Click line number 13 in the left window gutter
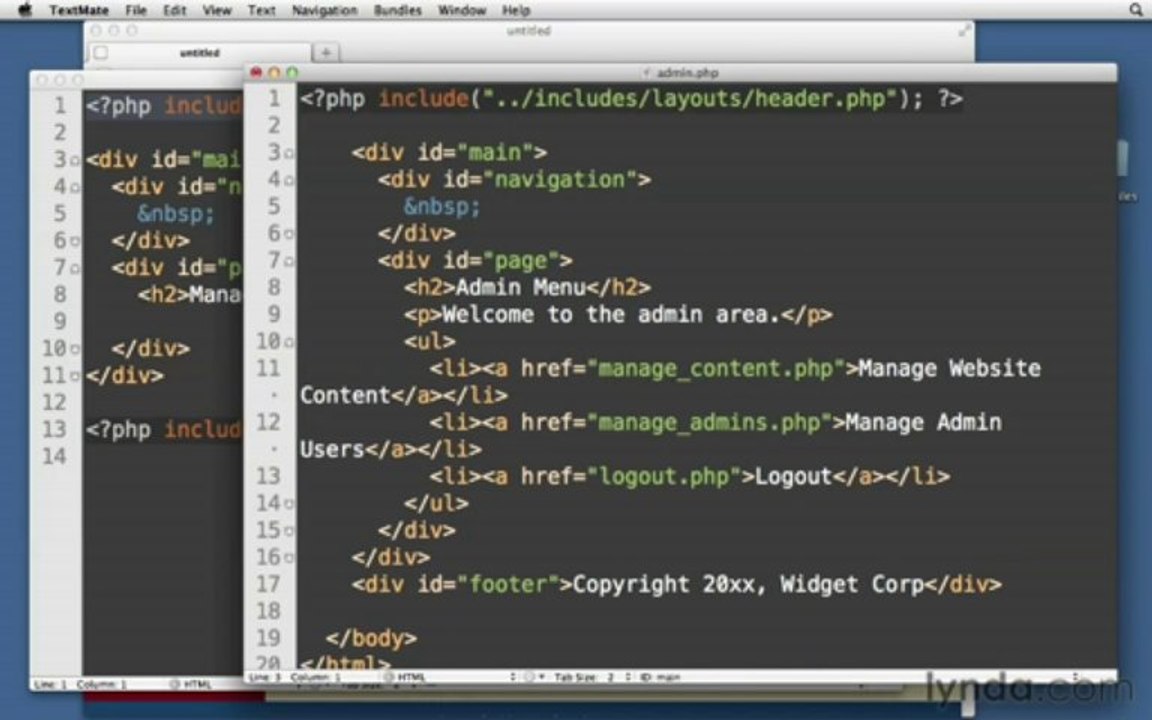 point(54,430)
